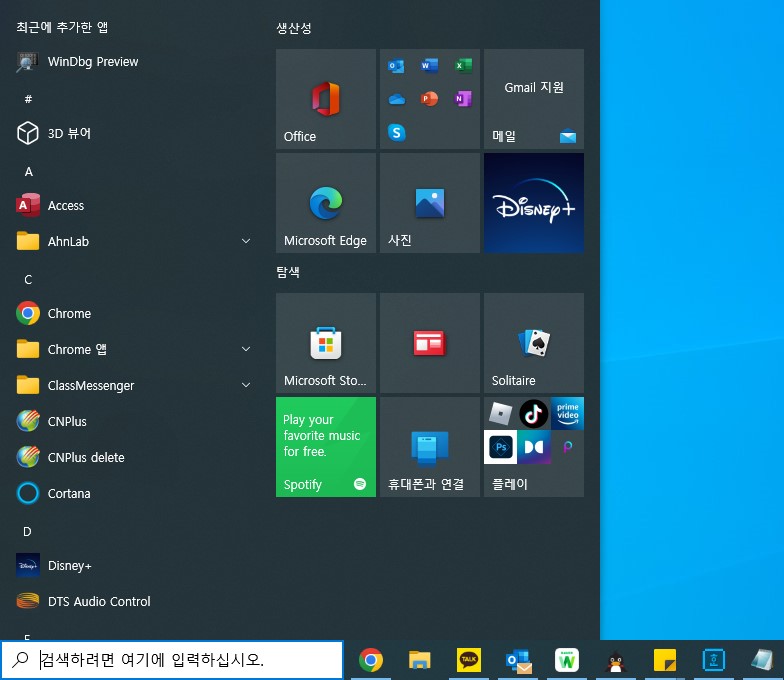Open the Microsoft Edge tile
The height and width of the screenshot is (680, 784).
(326, 203)
